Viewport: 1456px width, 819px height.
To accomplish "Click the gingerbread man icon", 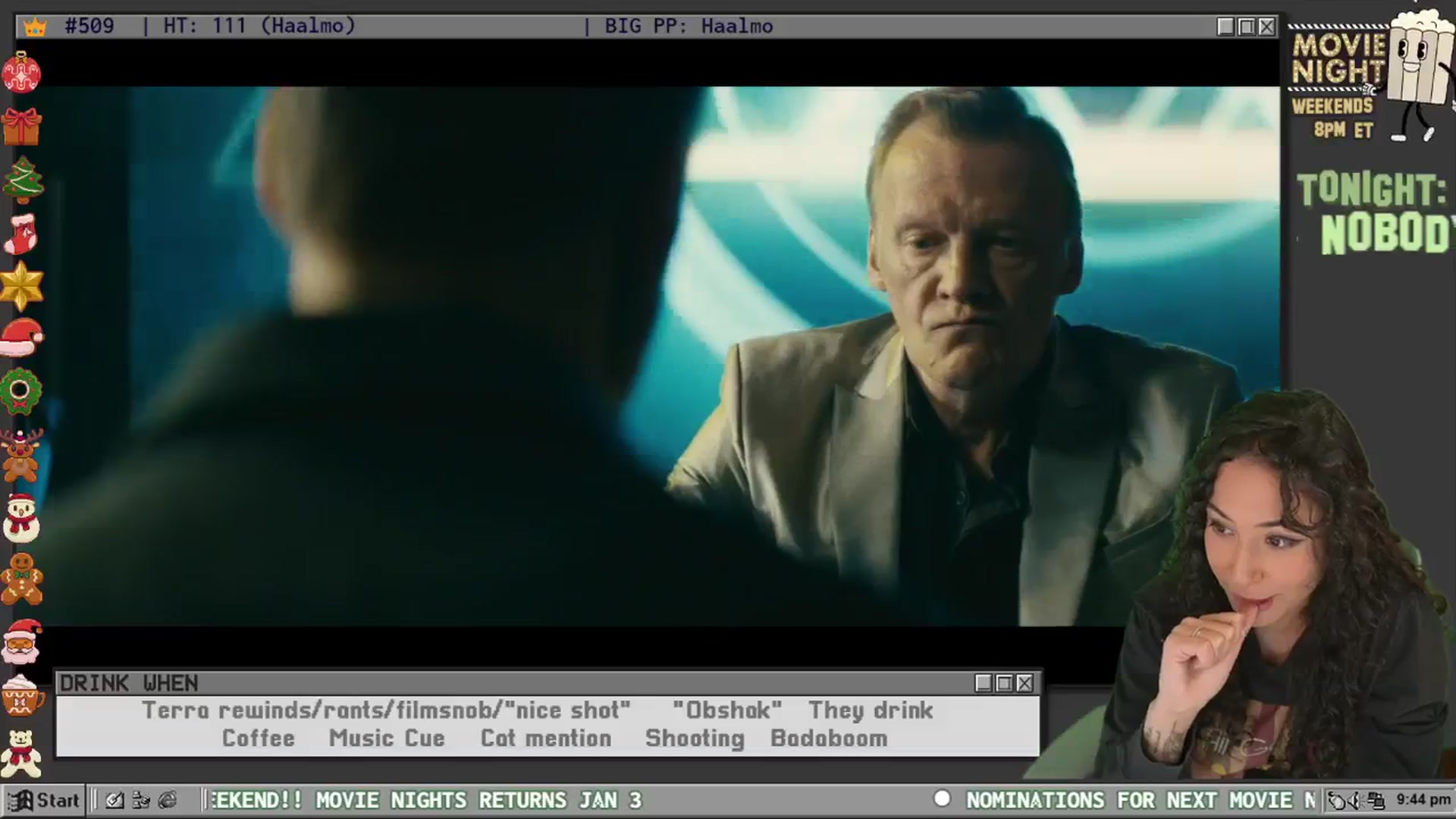I will tap(22, 579).
